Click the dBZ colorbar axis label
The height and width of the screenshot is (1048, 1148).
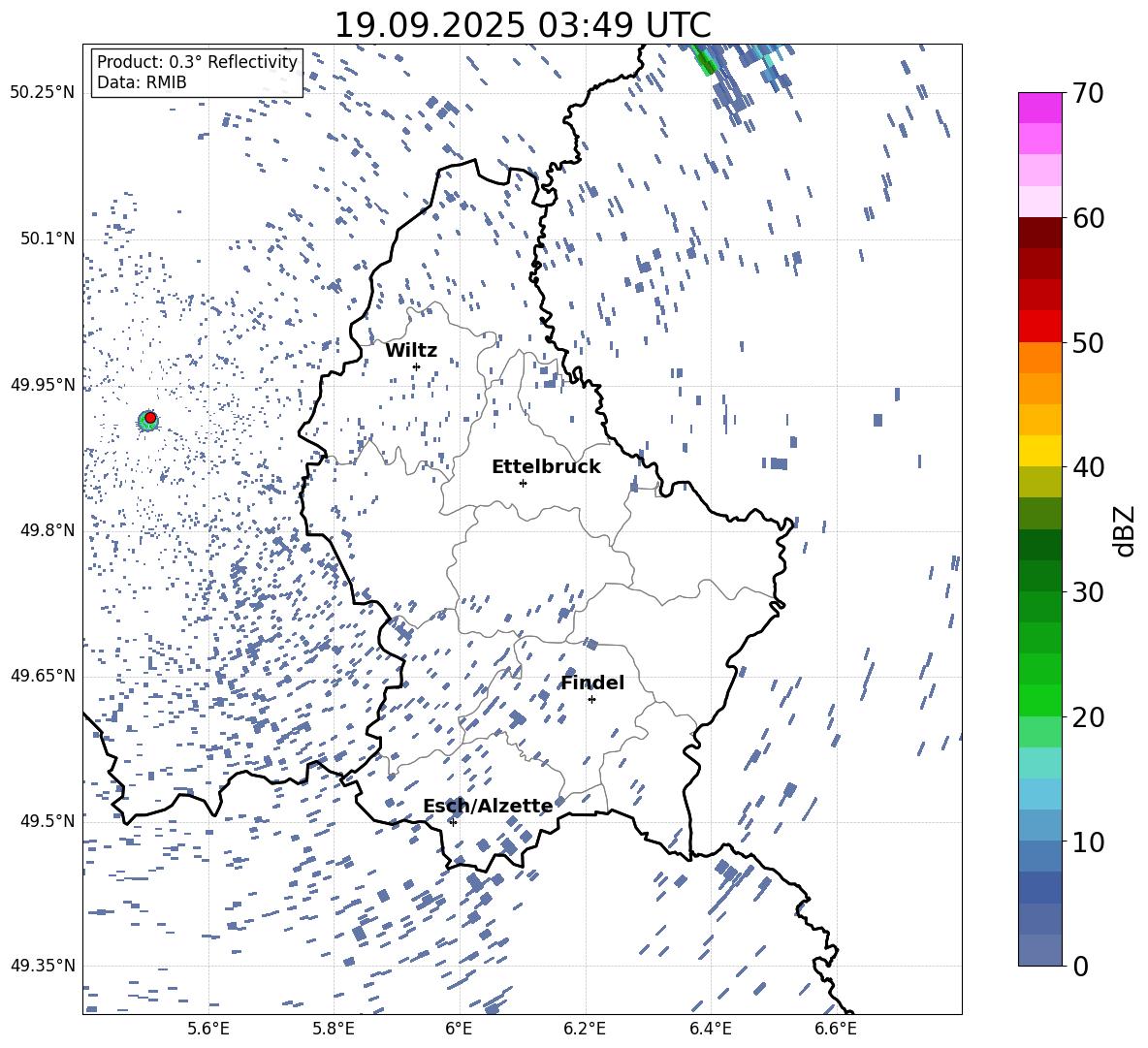(1125, 530)
